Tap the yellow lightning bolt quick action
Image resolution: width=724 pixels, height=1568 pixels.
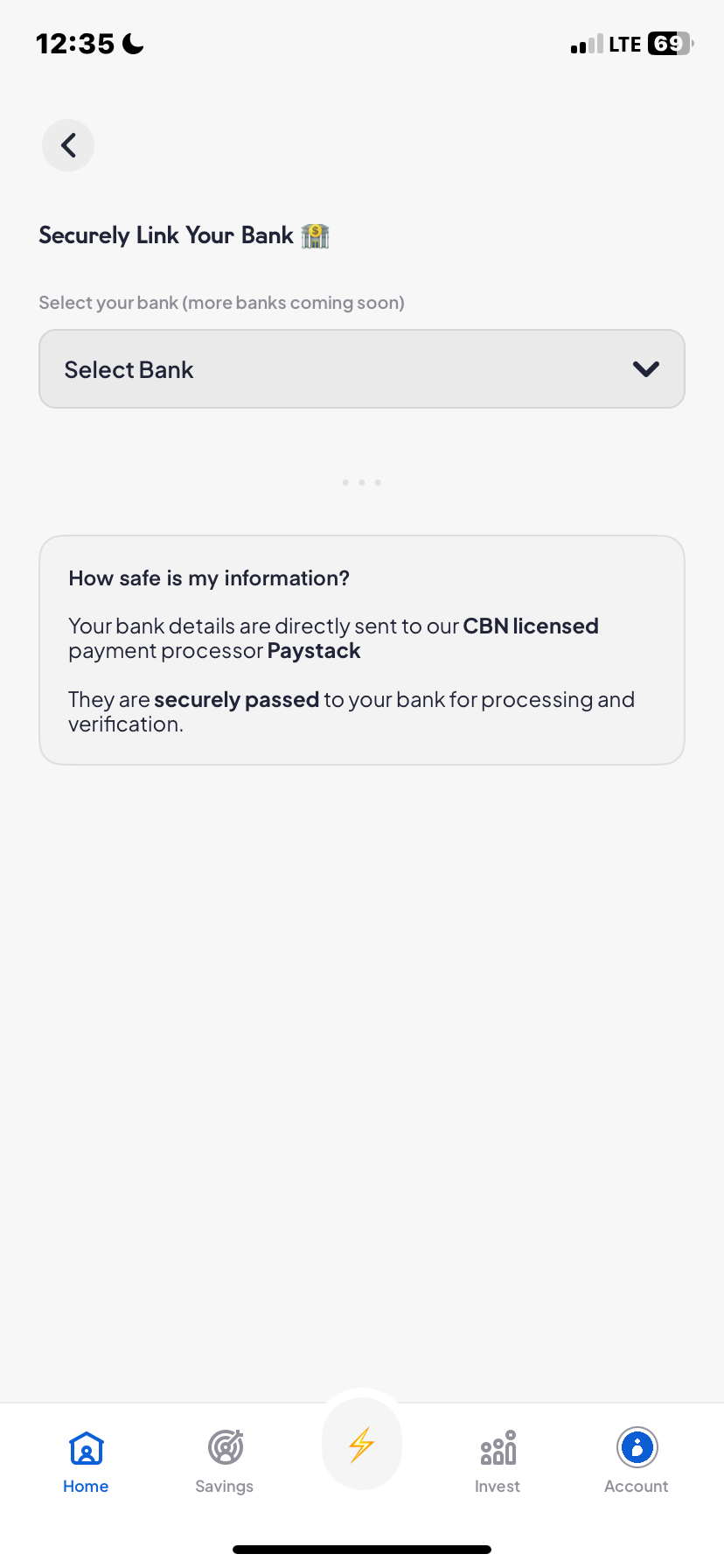click(x=361, y=1443)
